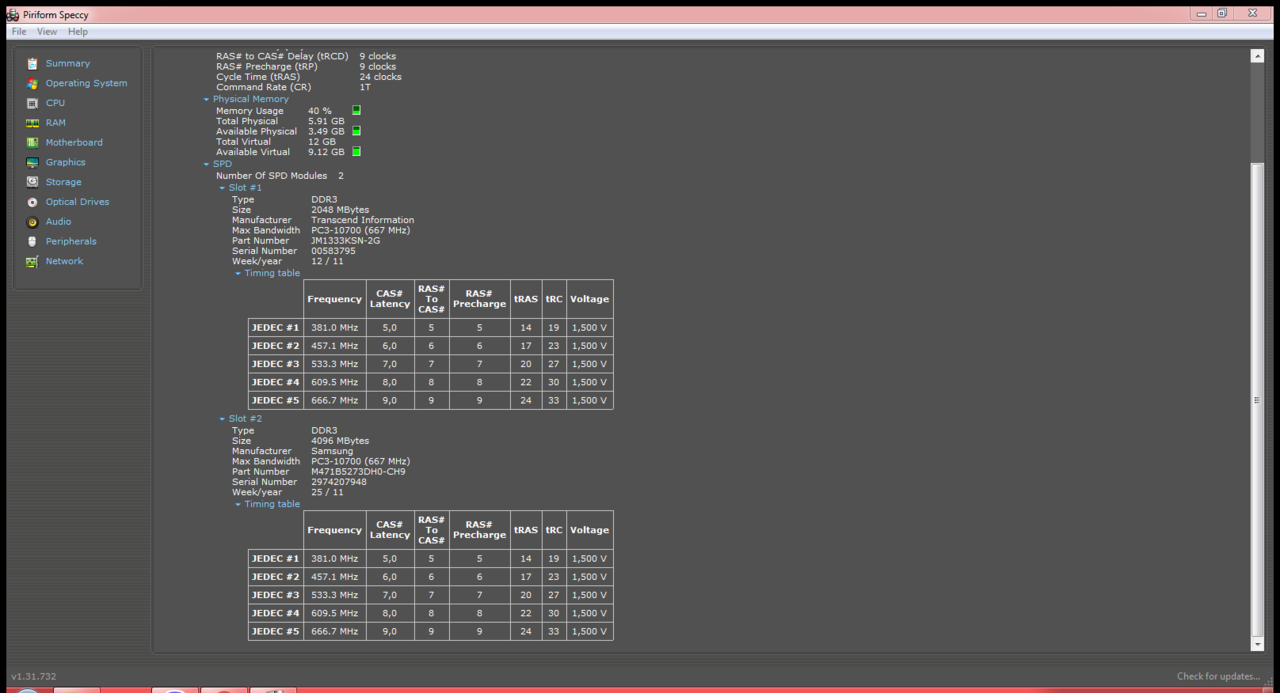
Task: Click the Memory Usage value 40 %
Action: pos(320,111)
